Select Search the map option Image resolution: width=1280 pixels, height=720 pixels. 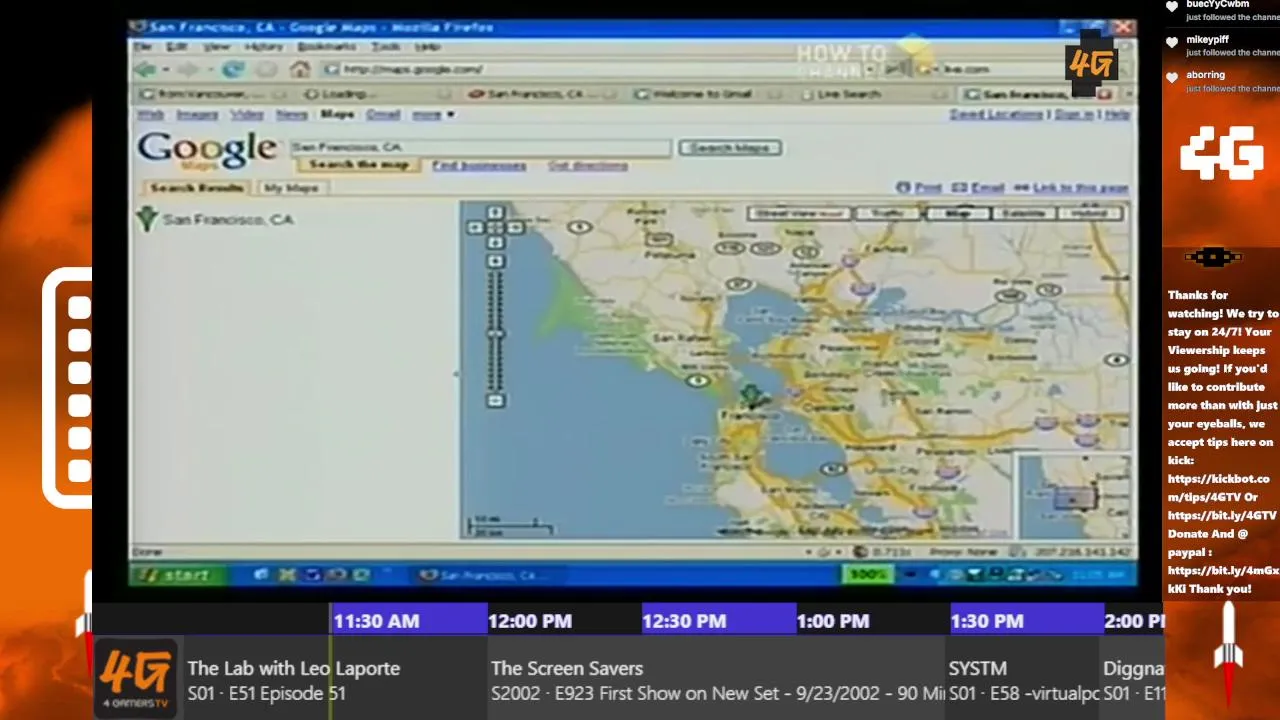pyautogui.click(x=358, y=165)
